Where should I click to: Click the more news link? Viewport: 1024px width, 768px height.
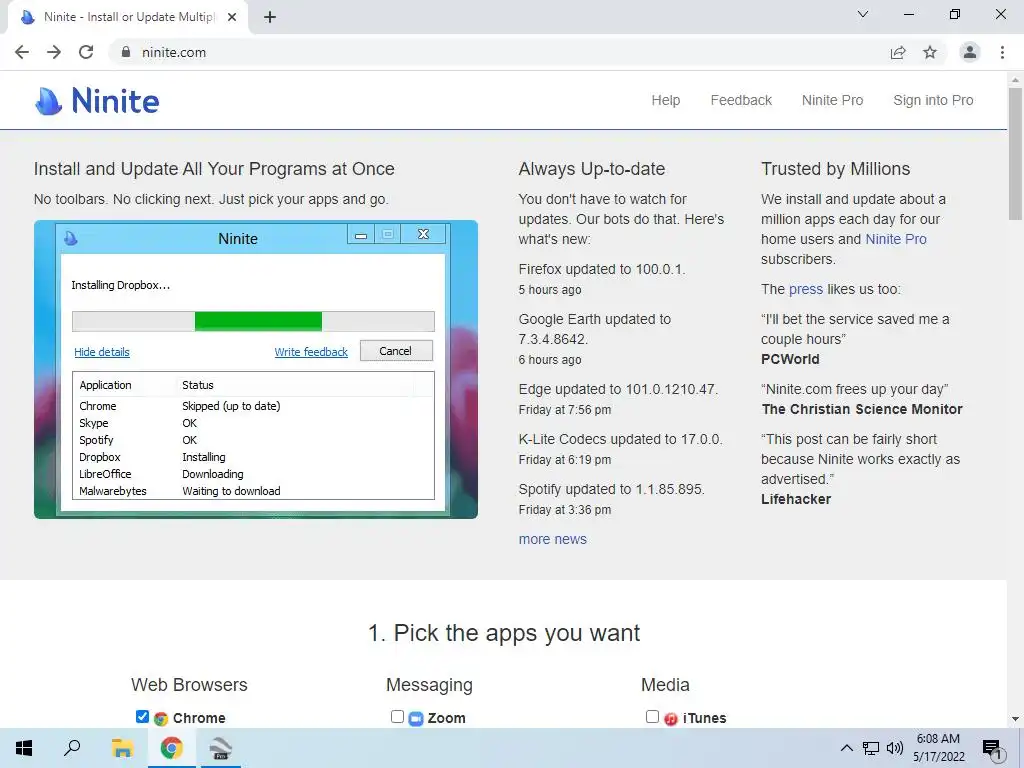(x=552, y=539)
